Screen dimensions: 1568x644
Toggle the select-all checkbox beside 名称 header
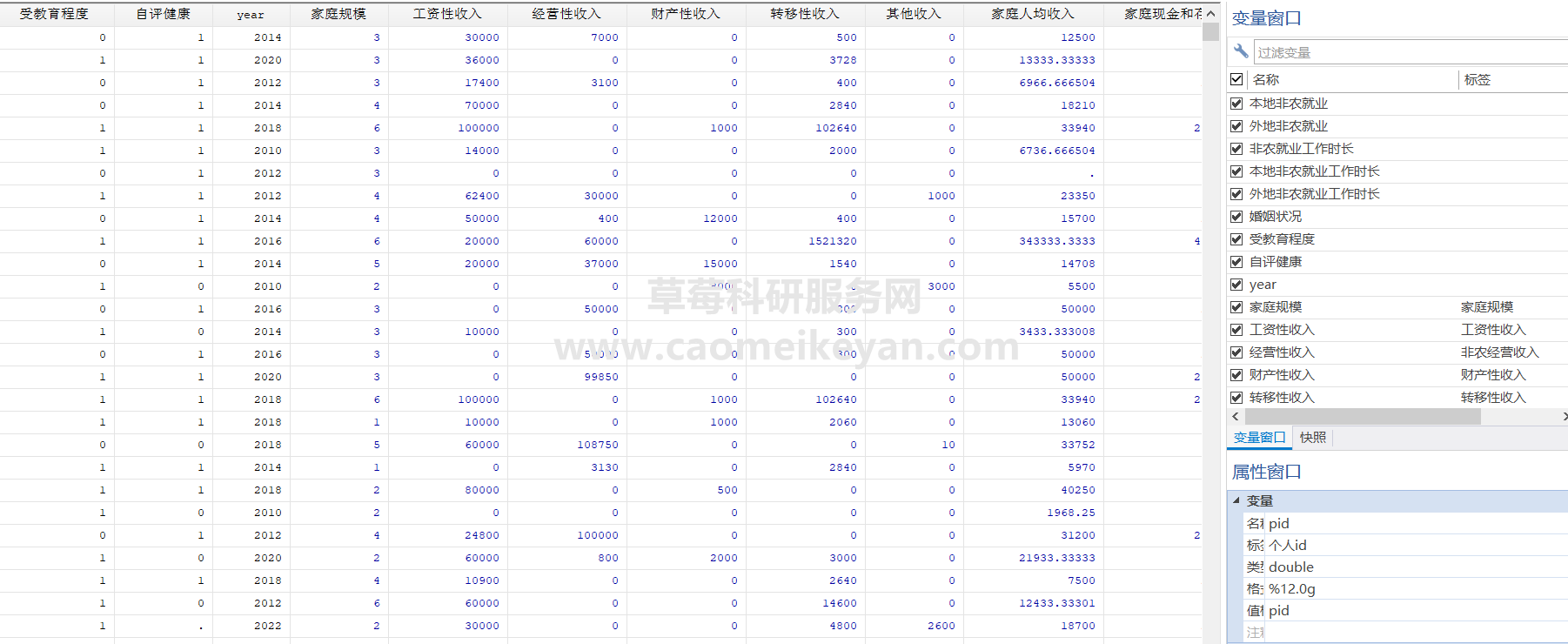(1236, 79)
